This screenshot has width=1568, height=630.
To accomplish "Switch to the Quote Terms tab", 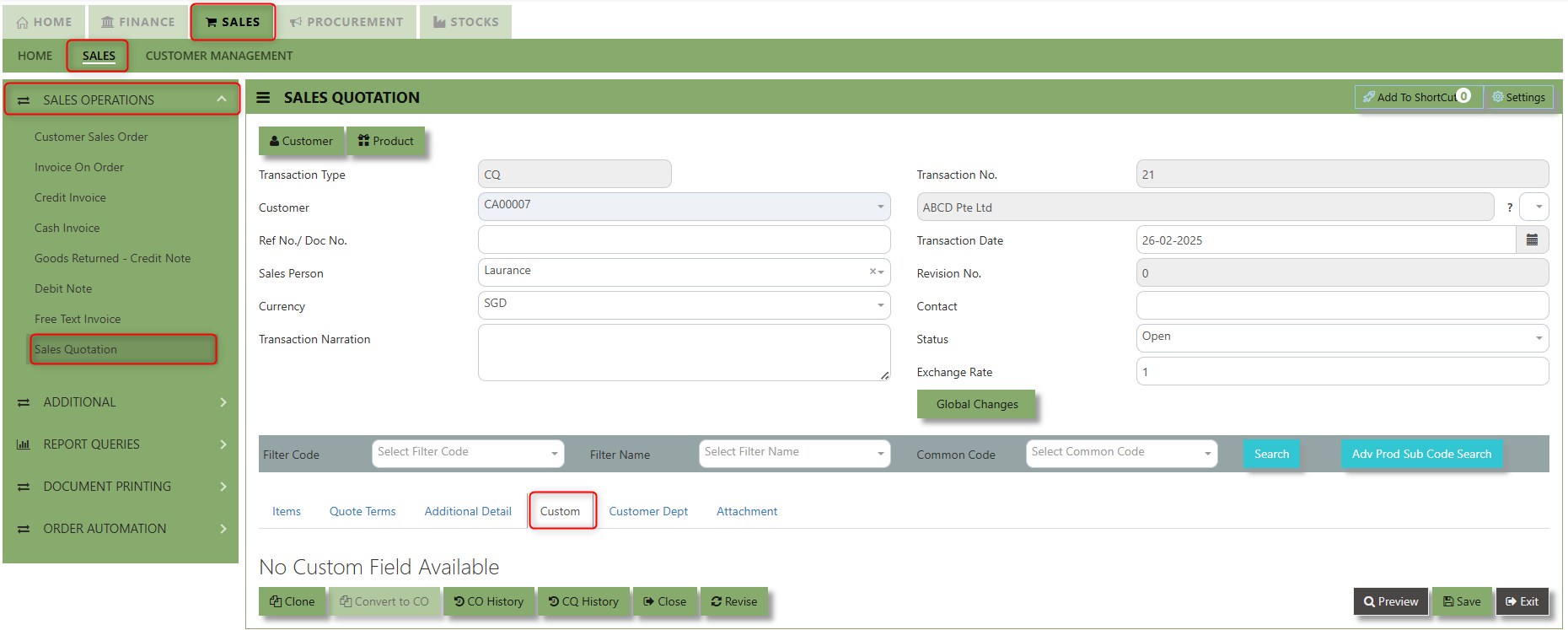I will 362,511.
